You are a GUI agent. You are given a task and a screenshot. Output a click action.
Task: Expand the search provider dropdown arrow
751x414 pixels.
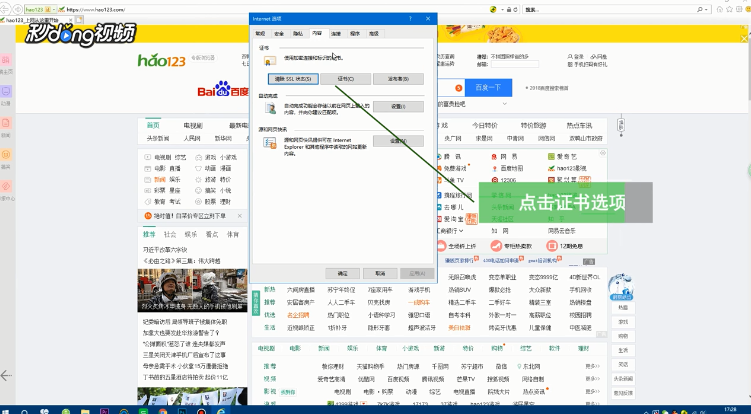pos(707,10)
